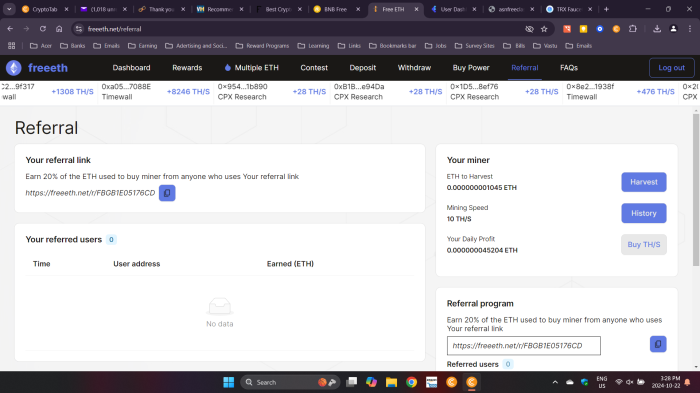Image resolution: width=700 pixels, height=393 pixels.
Task: Open Rewards nav item
Action: click(x=187, y=68)
